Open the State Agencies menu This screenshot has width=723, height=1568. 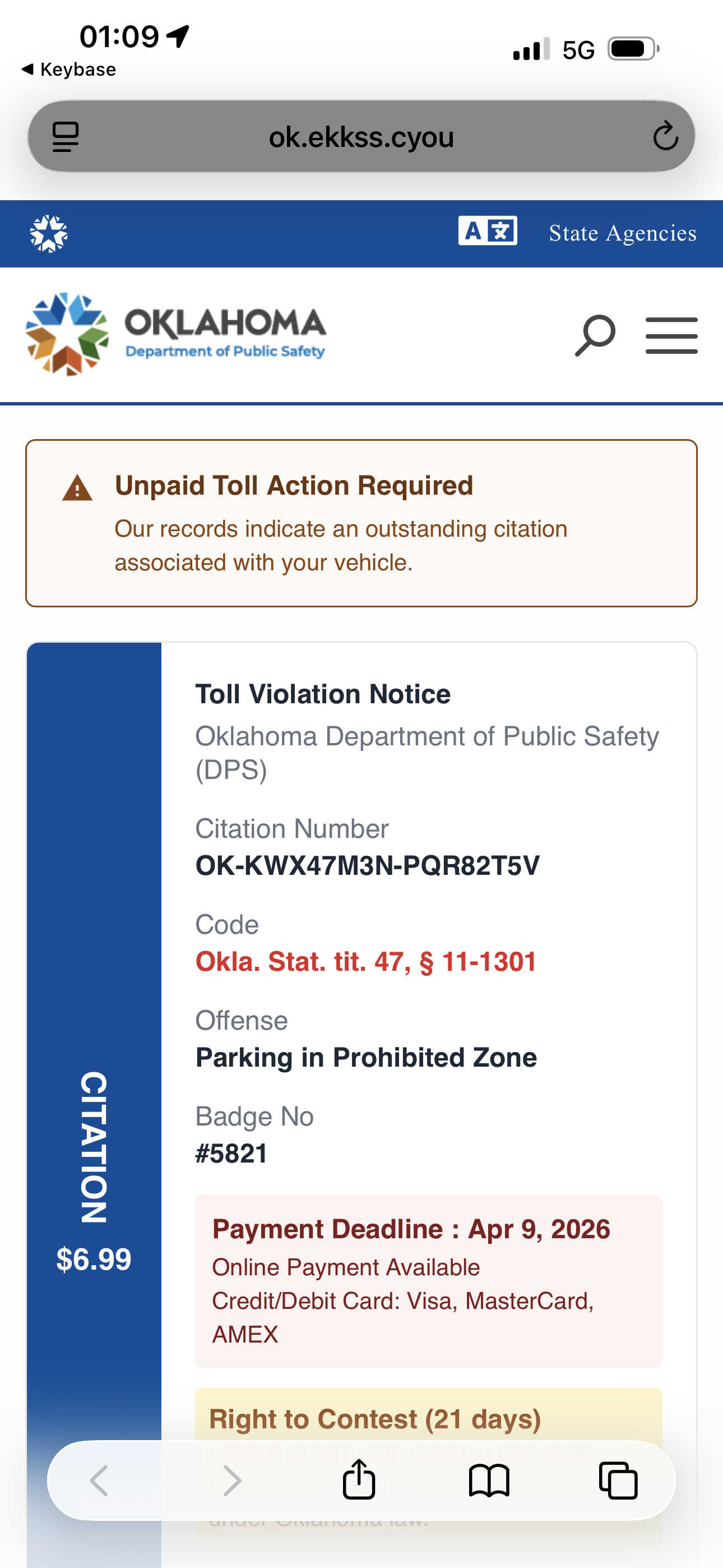tap(622, 233)
